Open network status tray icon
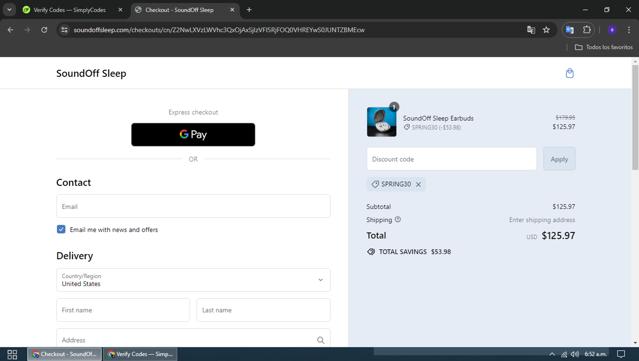The image size is (639, 361). click(x=564, y=354)
